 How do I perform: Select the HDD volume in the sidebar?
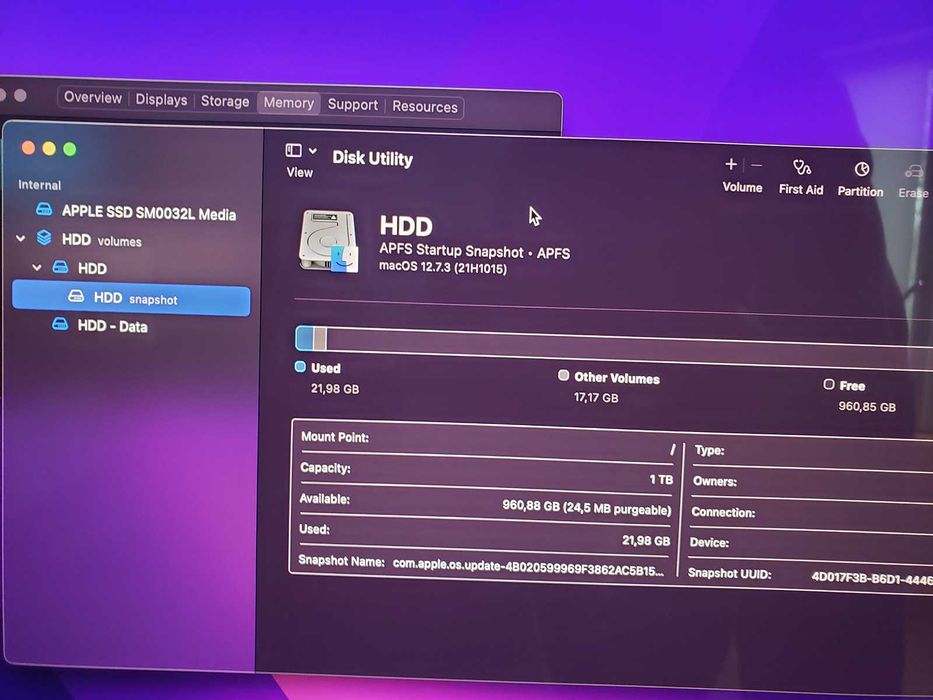tap(92, 268)
